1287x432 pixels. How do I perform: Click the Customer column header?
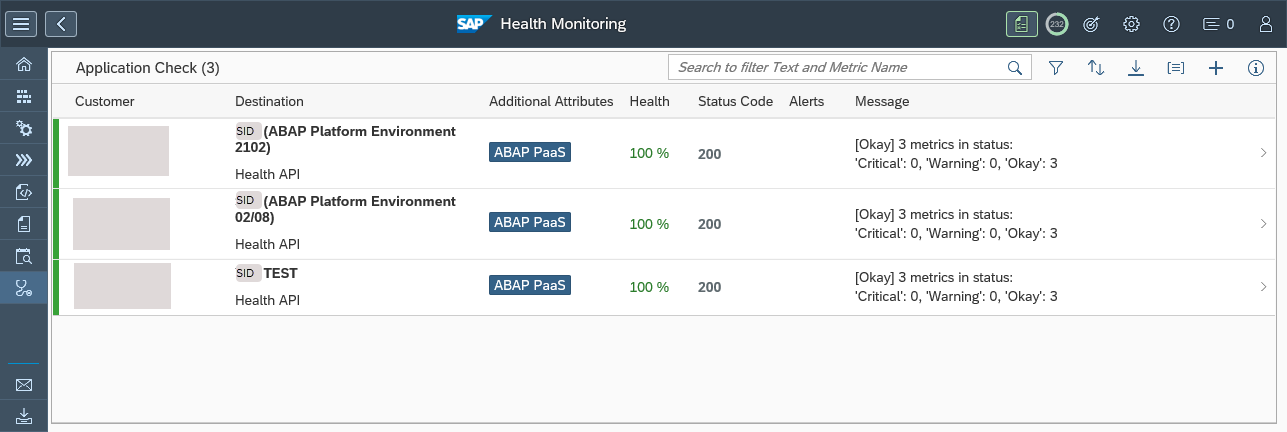[x=105, y=101]
